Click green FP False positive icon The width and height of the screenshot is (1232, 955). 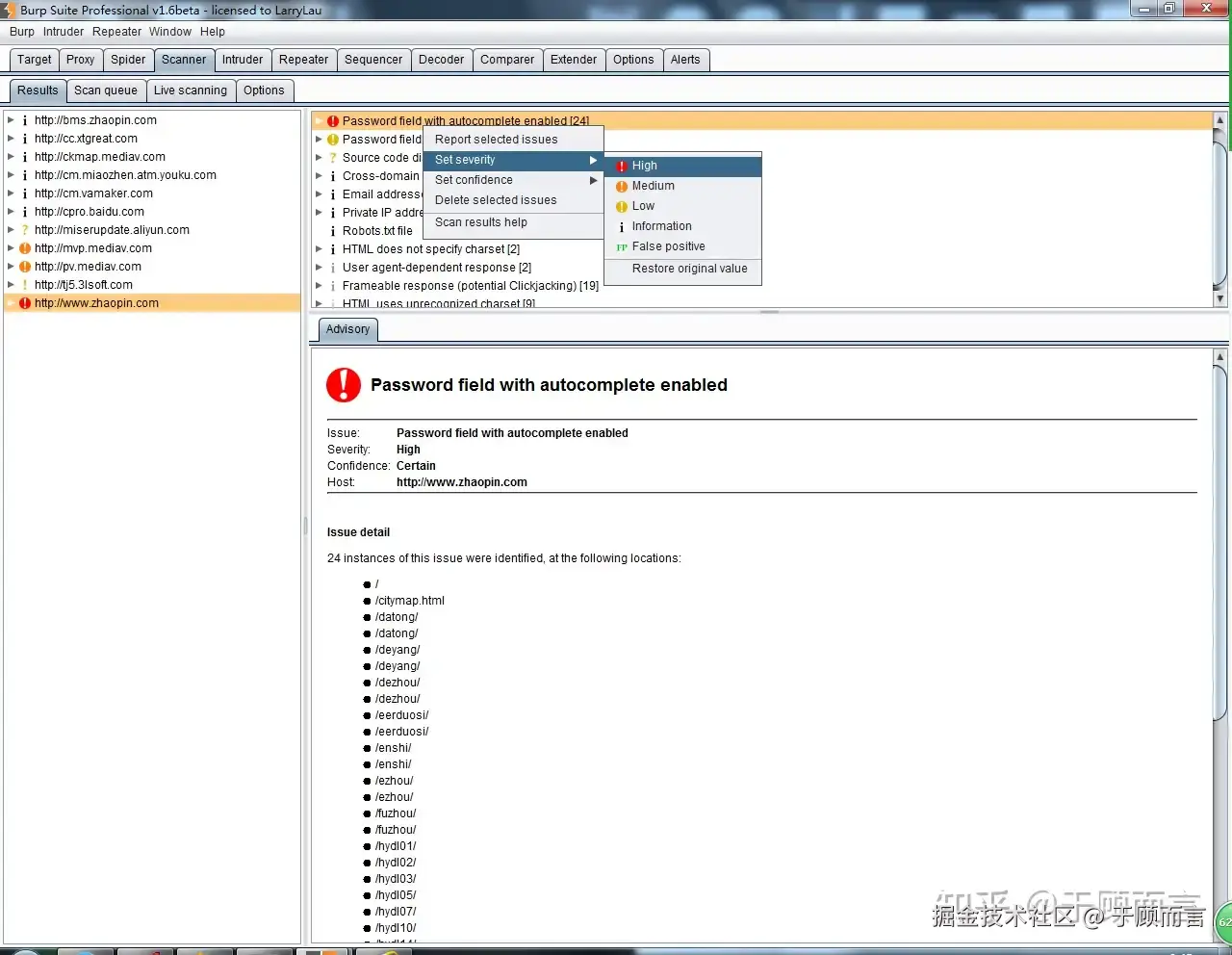(622, 247)
